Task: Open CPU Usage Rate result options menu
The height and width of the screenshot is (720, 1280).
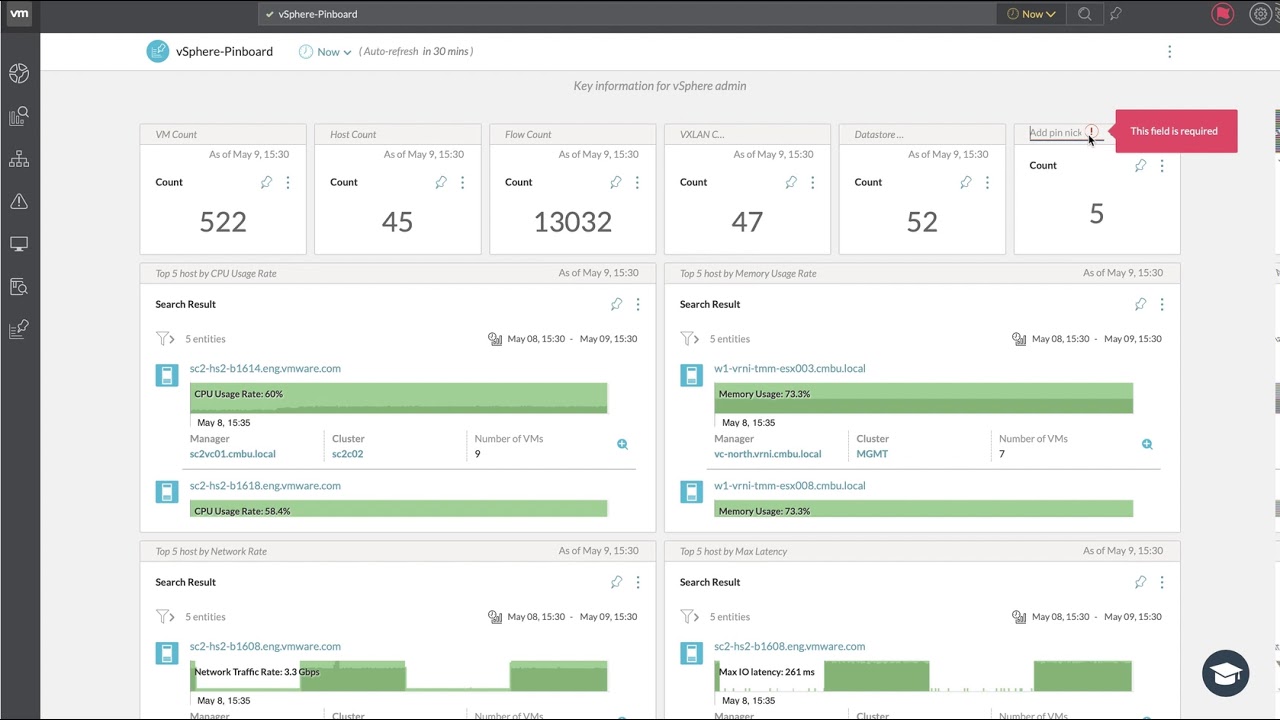Action: coord(638,304)
